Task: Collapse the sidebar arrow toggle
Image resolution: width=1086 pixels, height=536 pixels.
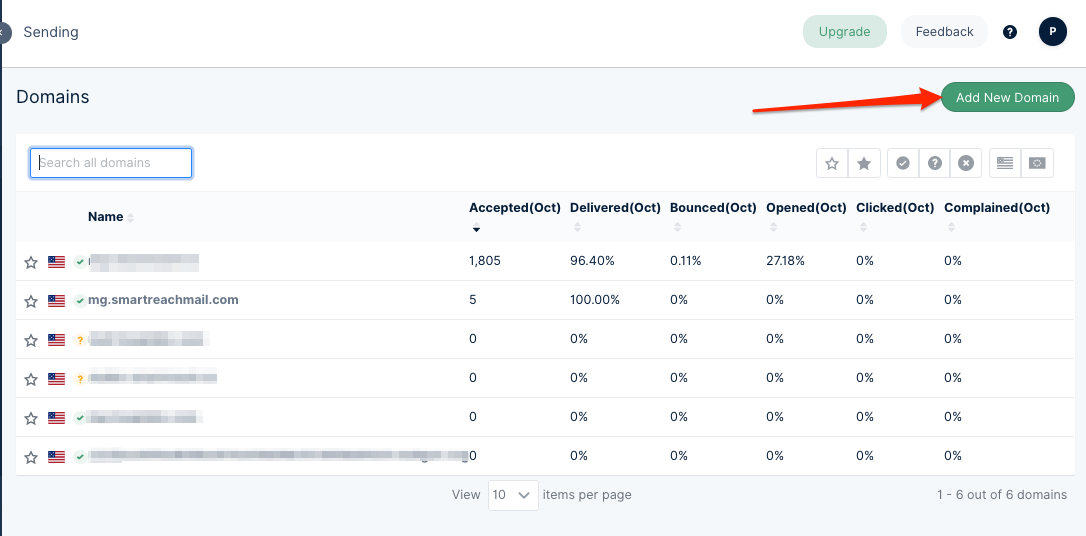Action: coord(4,32)
